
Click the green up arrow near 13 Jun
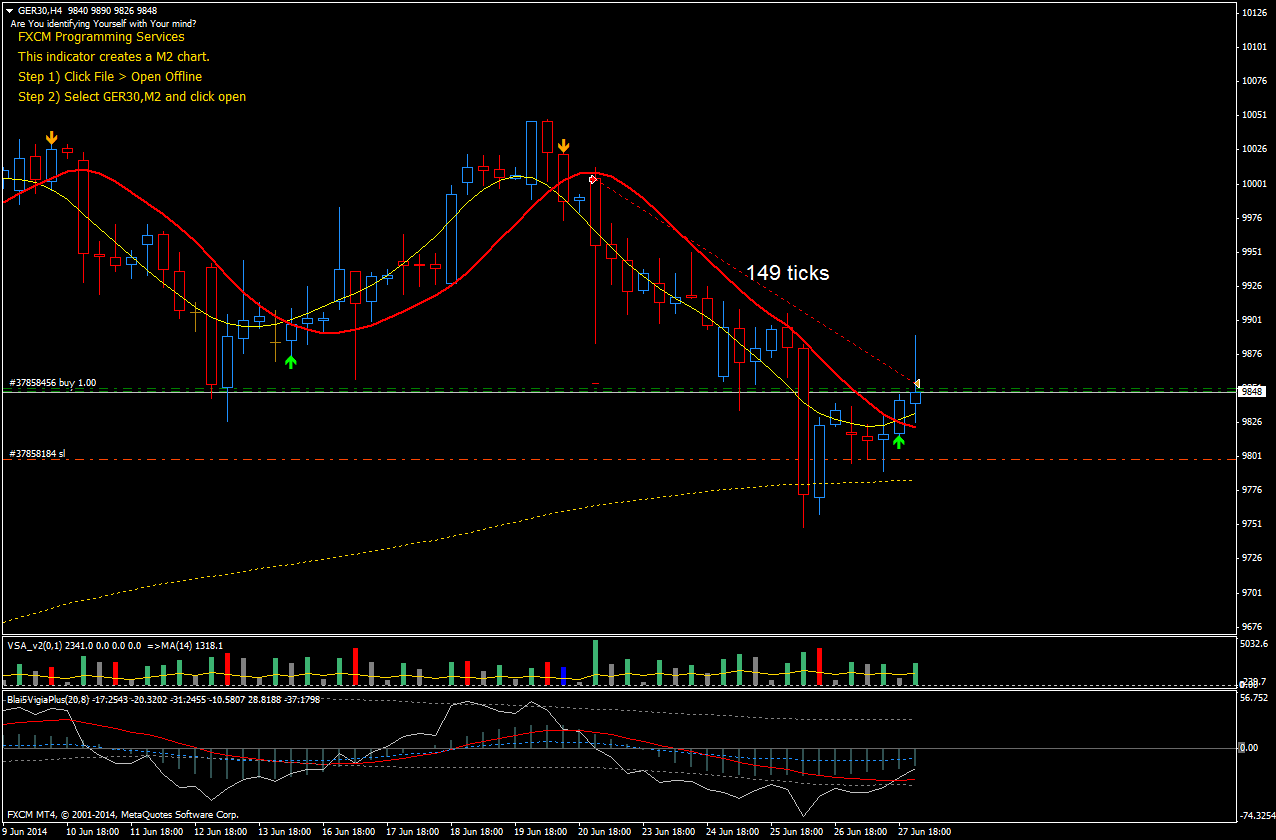291,361
